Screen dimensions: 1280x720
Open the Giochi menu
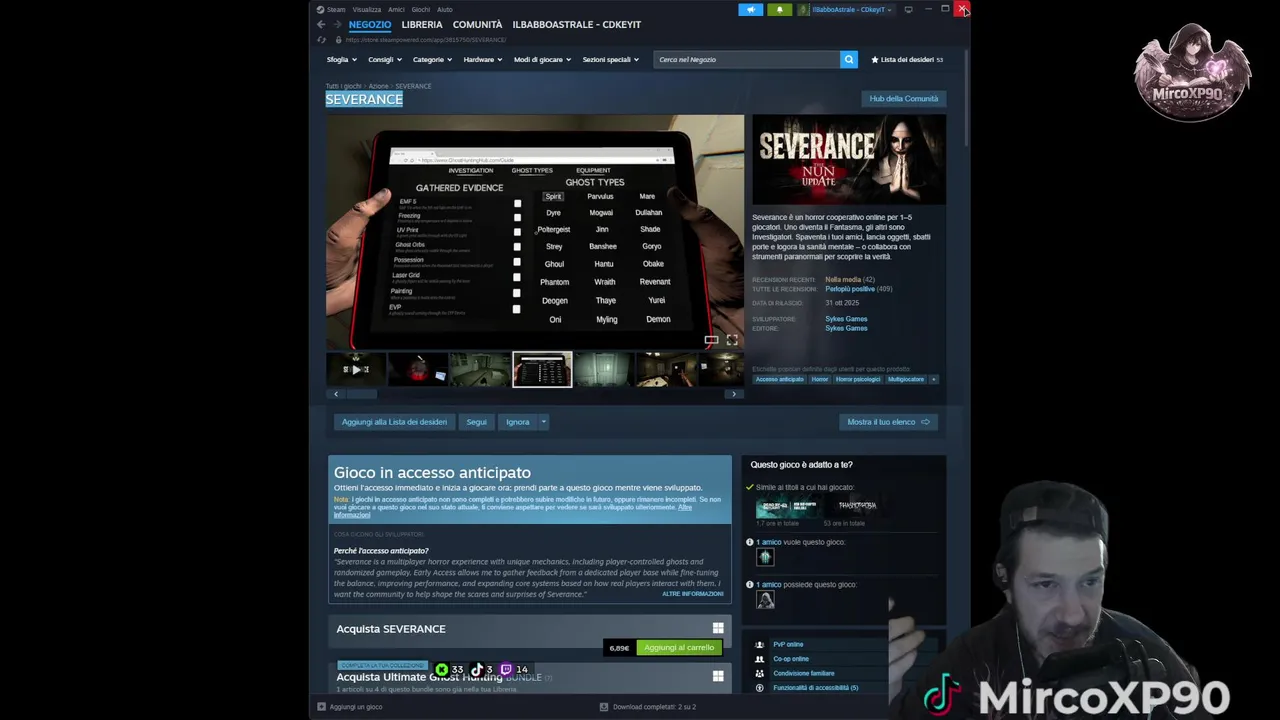click(x=421, y=10)
